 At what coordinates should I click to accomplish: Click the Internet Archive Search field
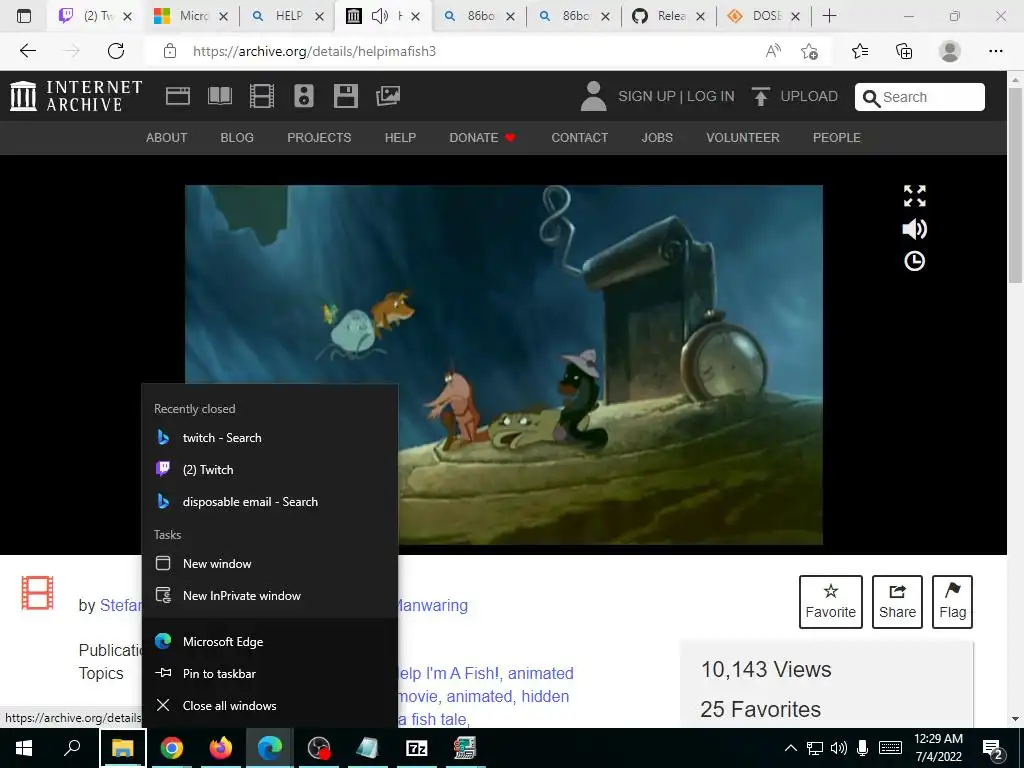[x=920, y=97]
